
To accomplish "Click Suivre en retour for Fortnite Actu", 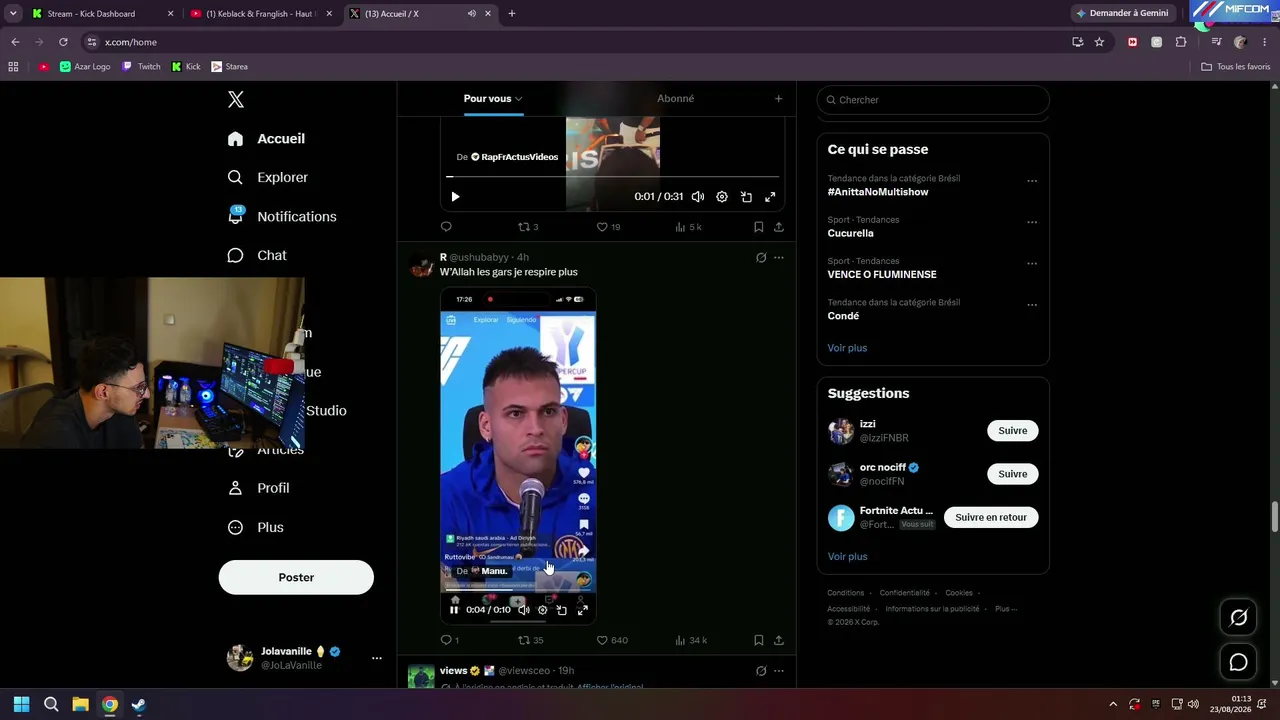I will (x=991, y=517).
